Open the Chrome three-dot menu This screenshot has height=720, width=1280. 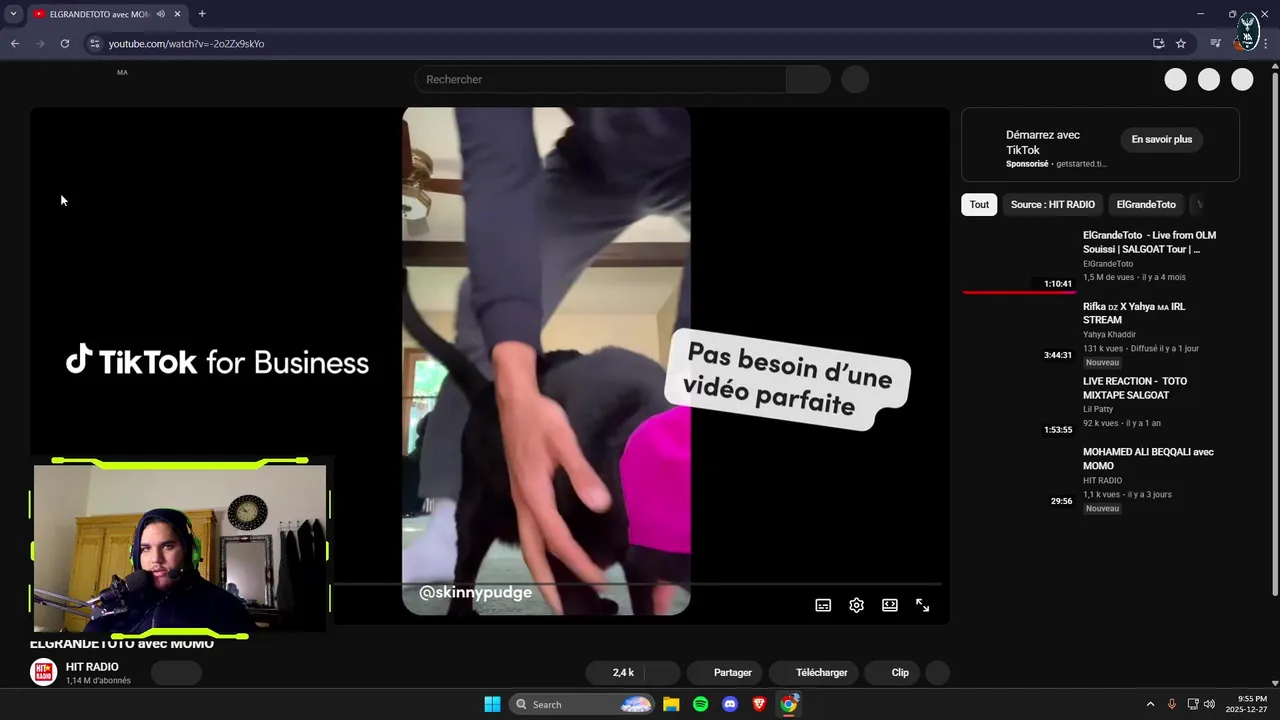pos(1266,44)
